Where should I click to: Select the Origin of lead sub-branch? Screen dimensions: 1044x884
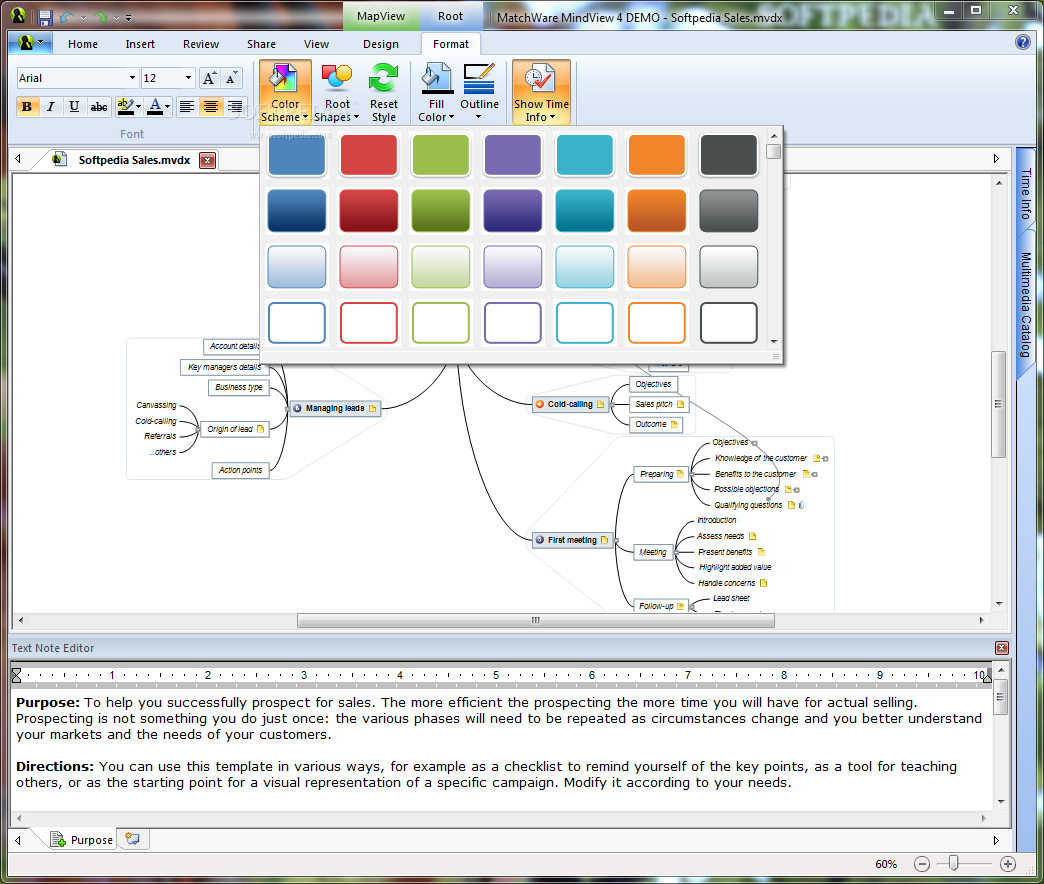click(234, 429)
